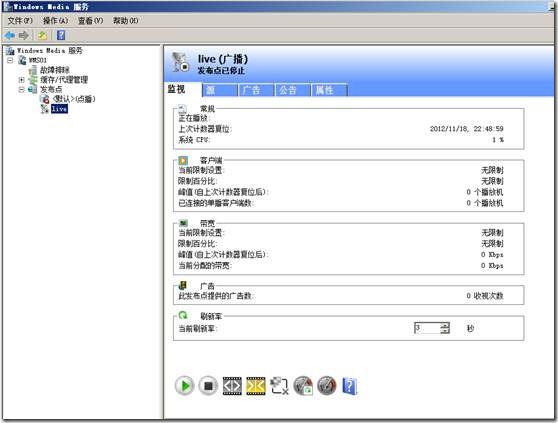Click the 缓存/代理管理 icon in the tree
Screen dimensions: 558x423
click(x=33, y=80)
